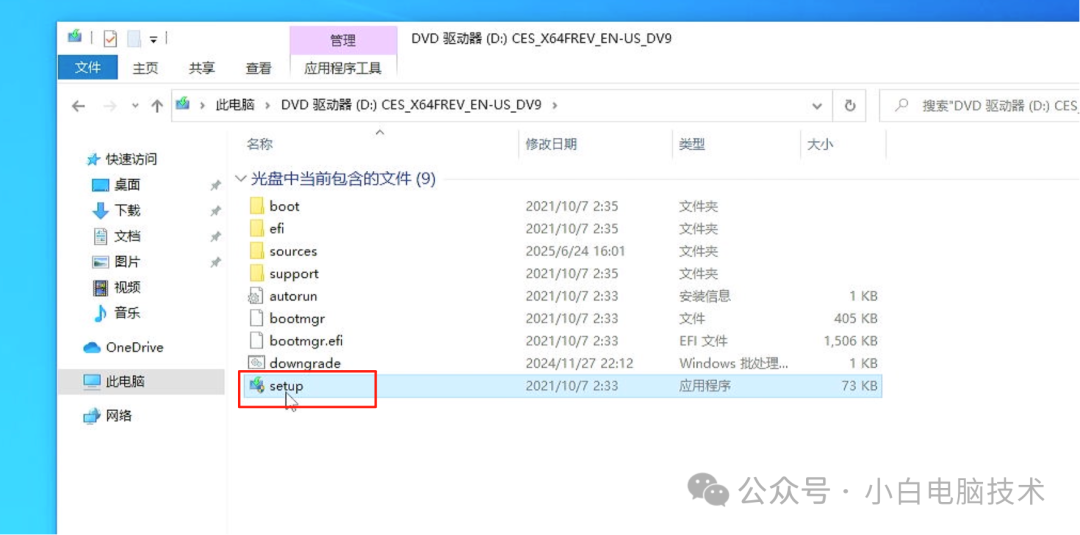Select the setup application icon
Screen dimensions: 1080x535
tap(256, 386)
